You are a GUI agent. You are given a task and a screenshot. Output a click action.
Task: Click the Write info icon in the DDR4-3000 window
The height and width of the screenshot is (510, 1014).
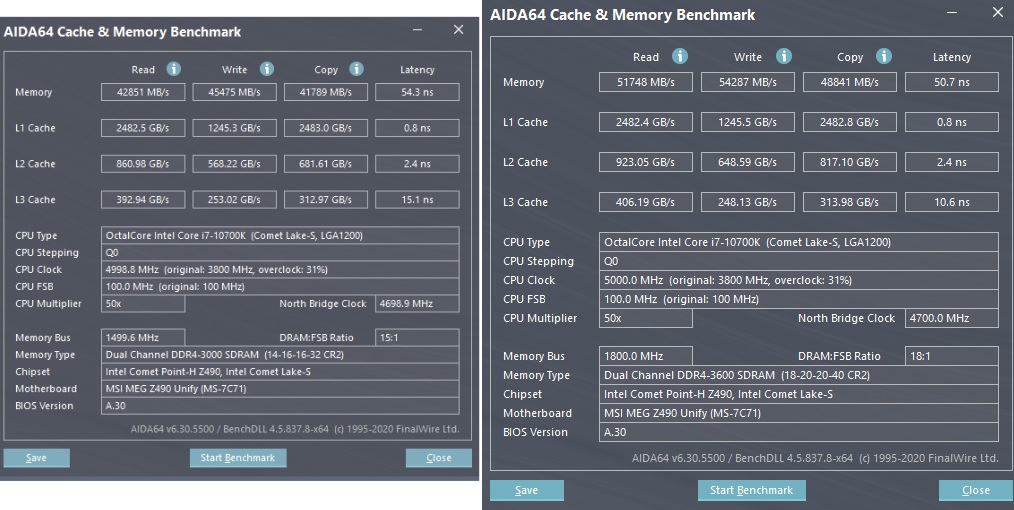267,69
